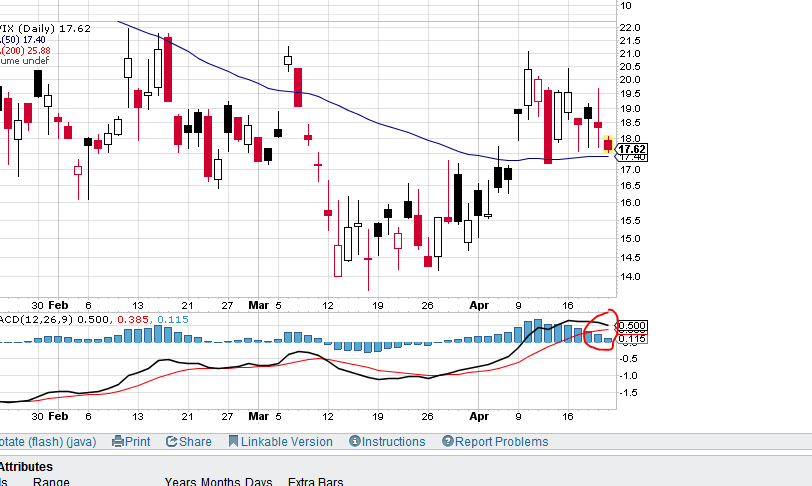Click the Print link
812x486 pixels.
point(137,441)
